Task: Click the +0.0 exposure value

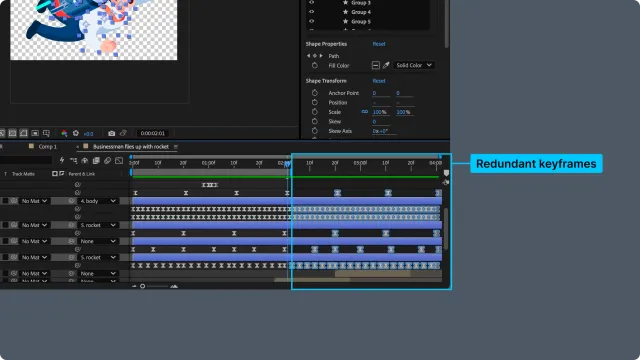Action: click(88, 133)
